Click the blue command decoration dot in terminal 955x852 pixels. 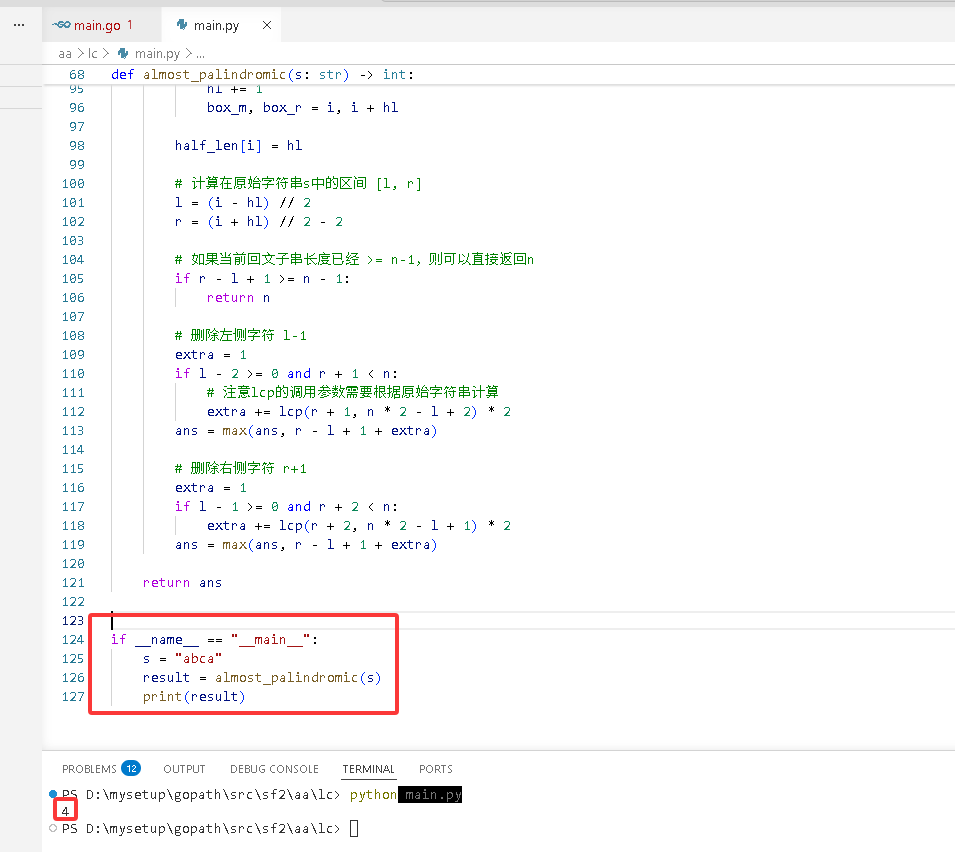pos(53,794)
